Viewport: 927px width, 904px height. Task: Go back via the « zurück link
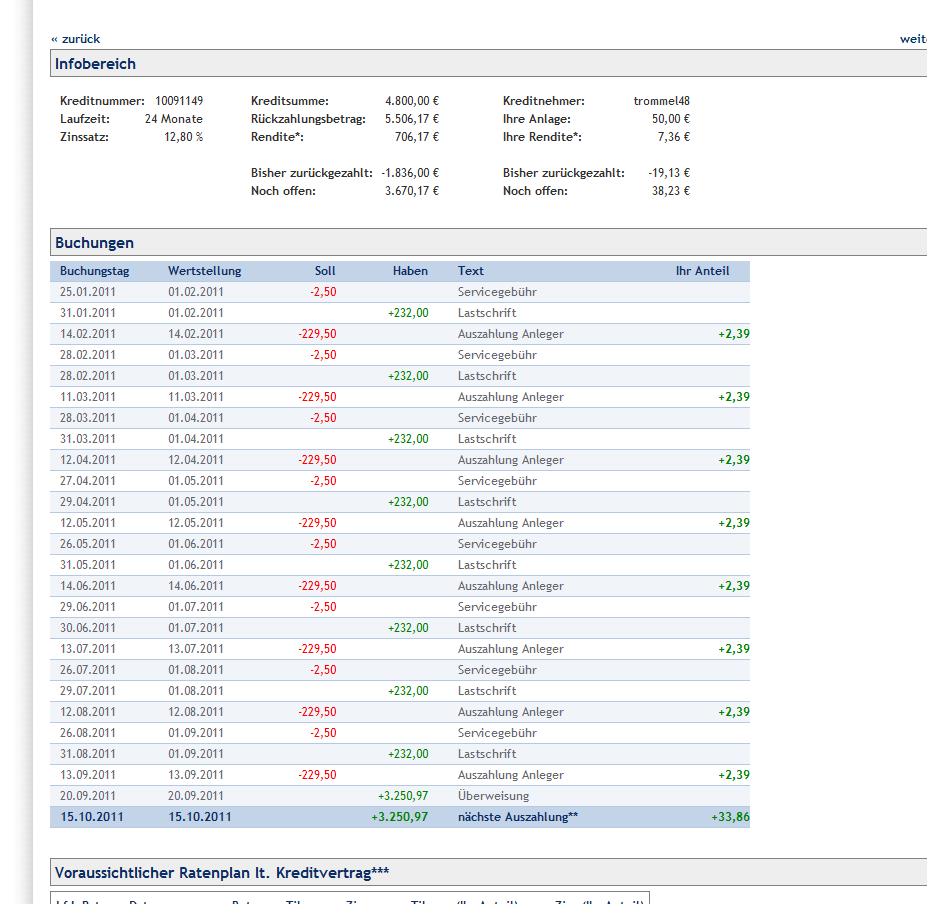click(x=75, y=39)
